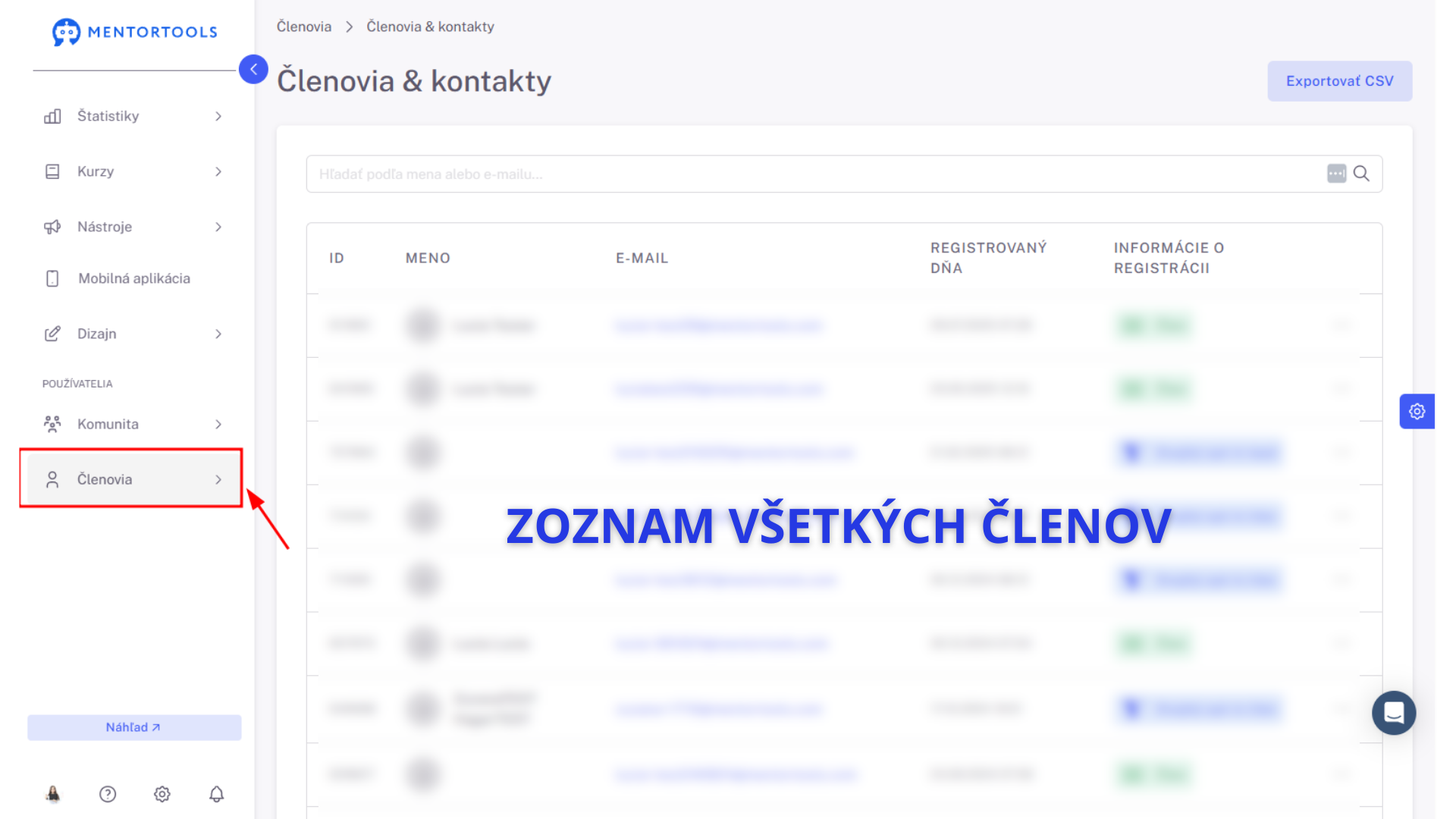
Task: Expand the Štatistiky menu chevron
Action: (x=218, y=116)
